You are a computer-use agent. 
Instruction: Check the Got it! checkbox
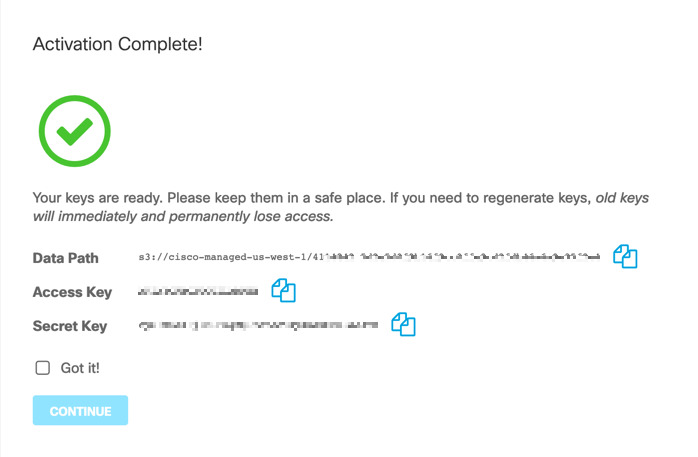click(43, 368)
